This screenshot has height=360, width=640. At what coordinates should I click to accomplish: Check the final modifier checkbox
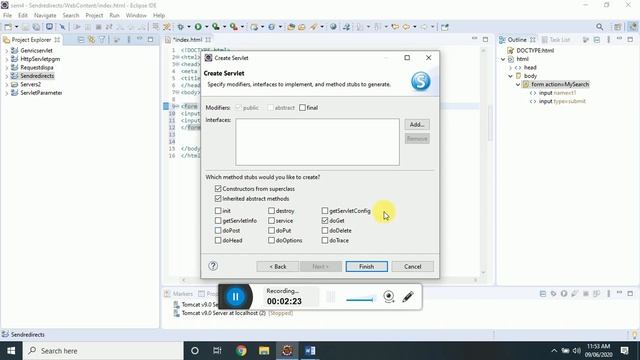click(x=302, y=108)
